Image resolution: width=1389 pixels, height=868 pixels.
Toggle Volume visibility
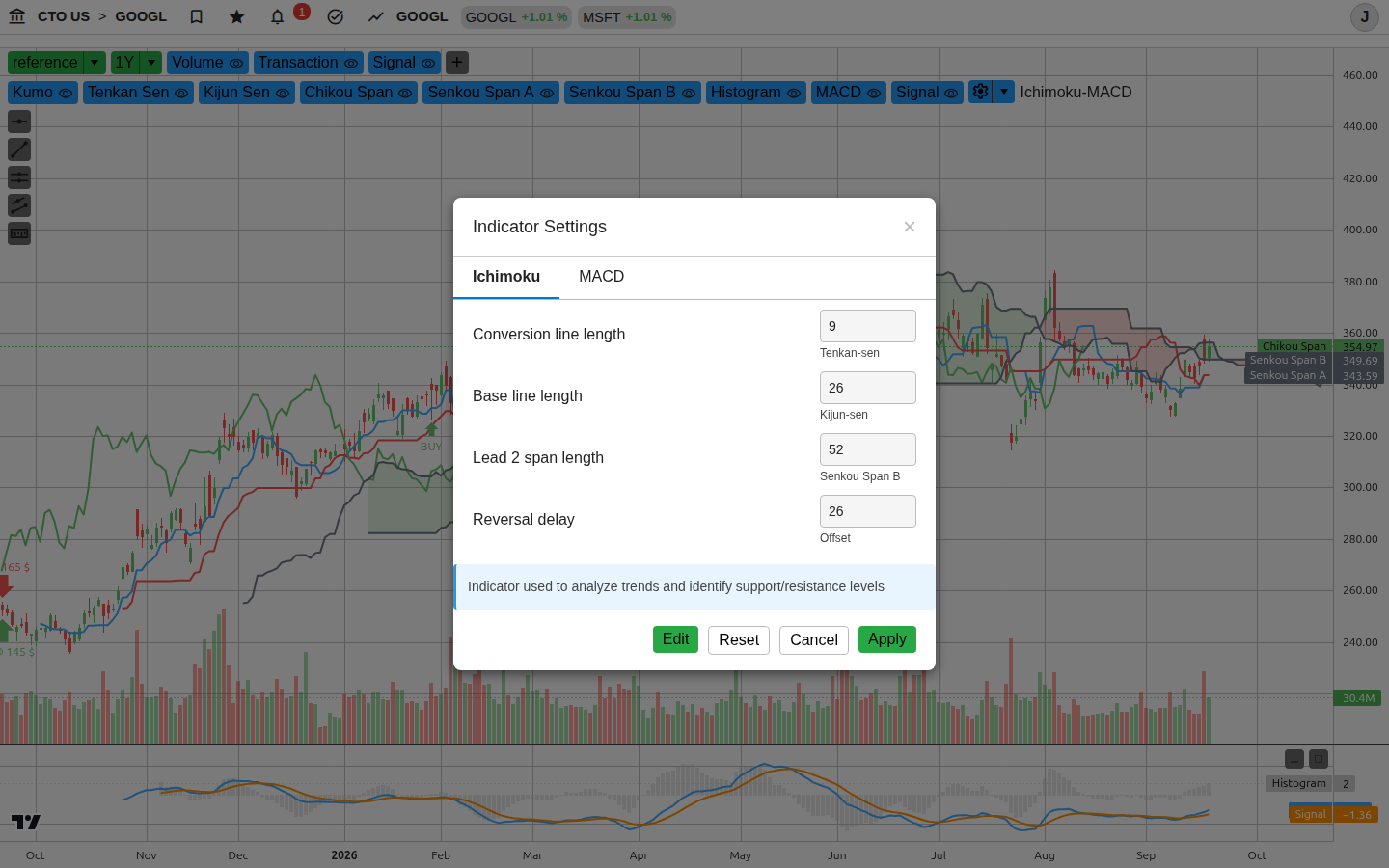pyautogui.click(x=236, y=63)
